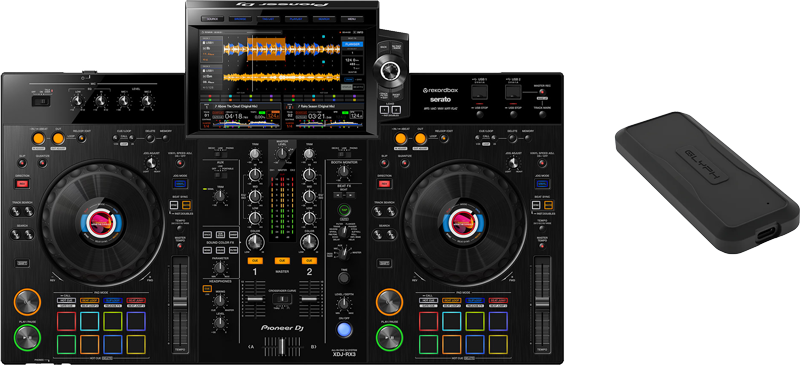Hit the left deck orange CUE button

pos(27,301)
